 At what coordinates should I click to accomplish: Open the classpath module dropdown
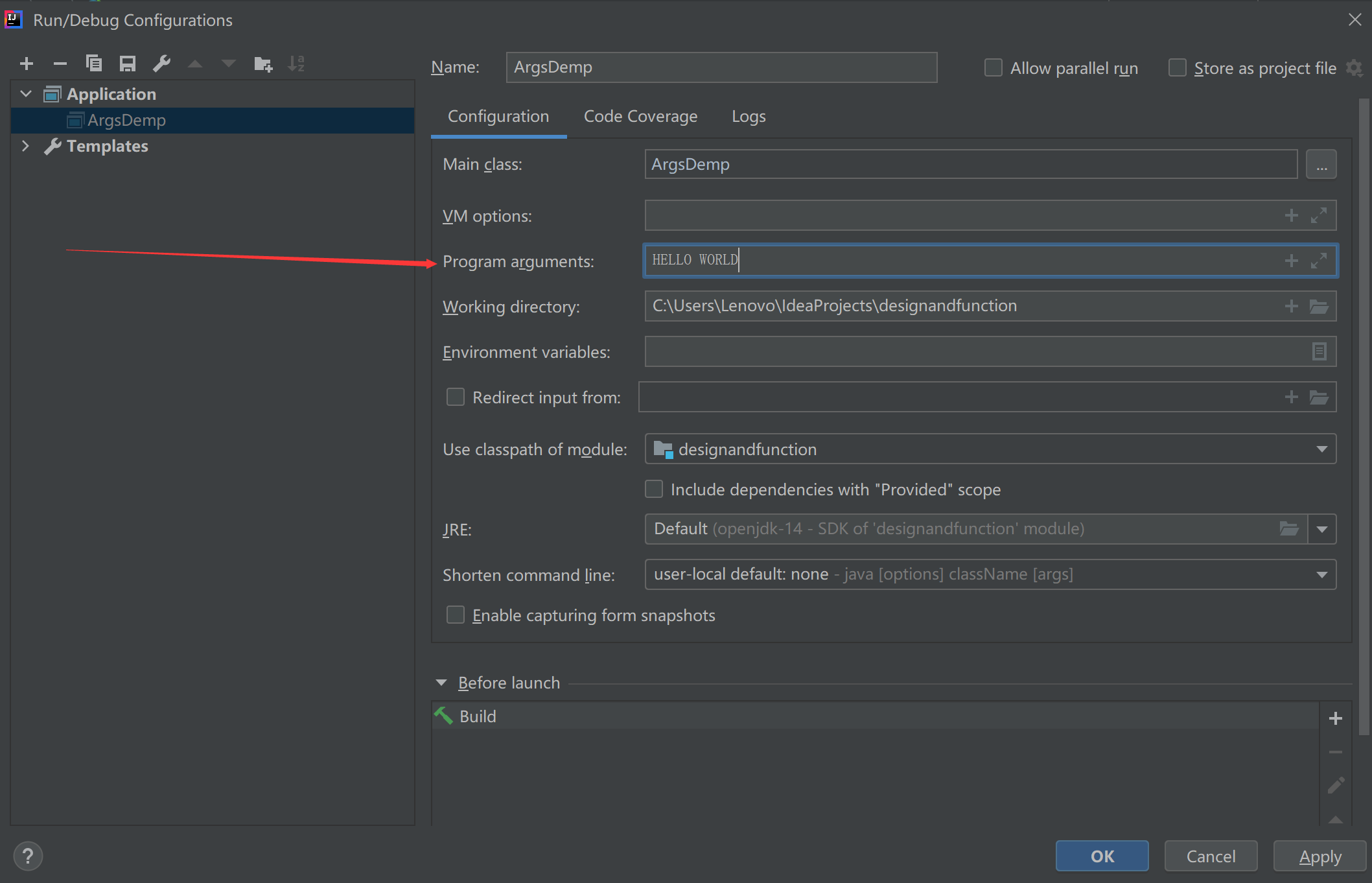pyautogui.click(x=1321, y=449)
